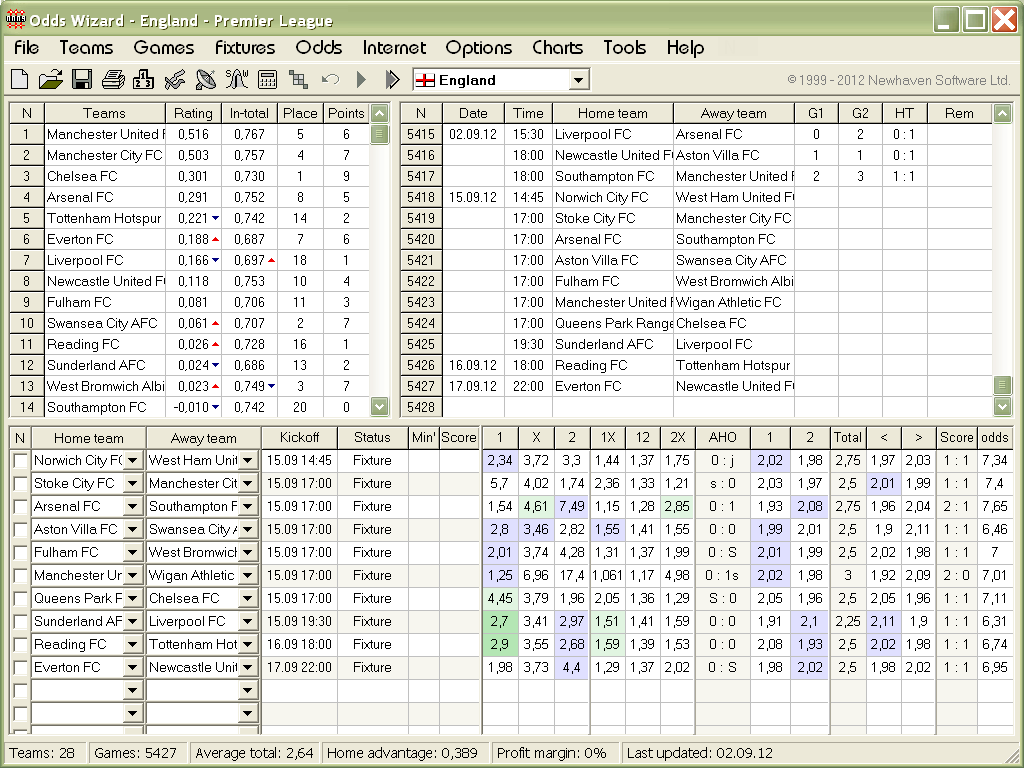Open the Odds menu
Image resolution: width=1024 pixels, height=768 pixels.
tap(319, 48)
